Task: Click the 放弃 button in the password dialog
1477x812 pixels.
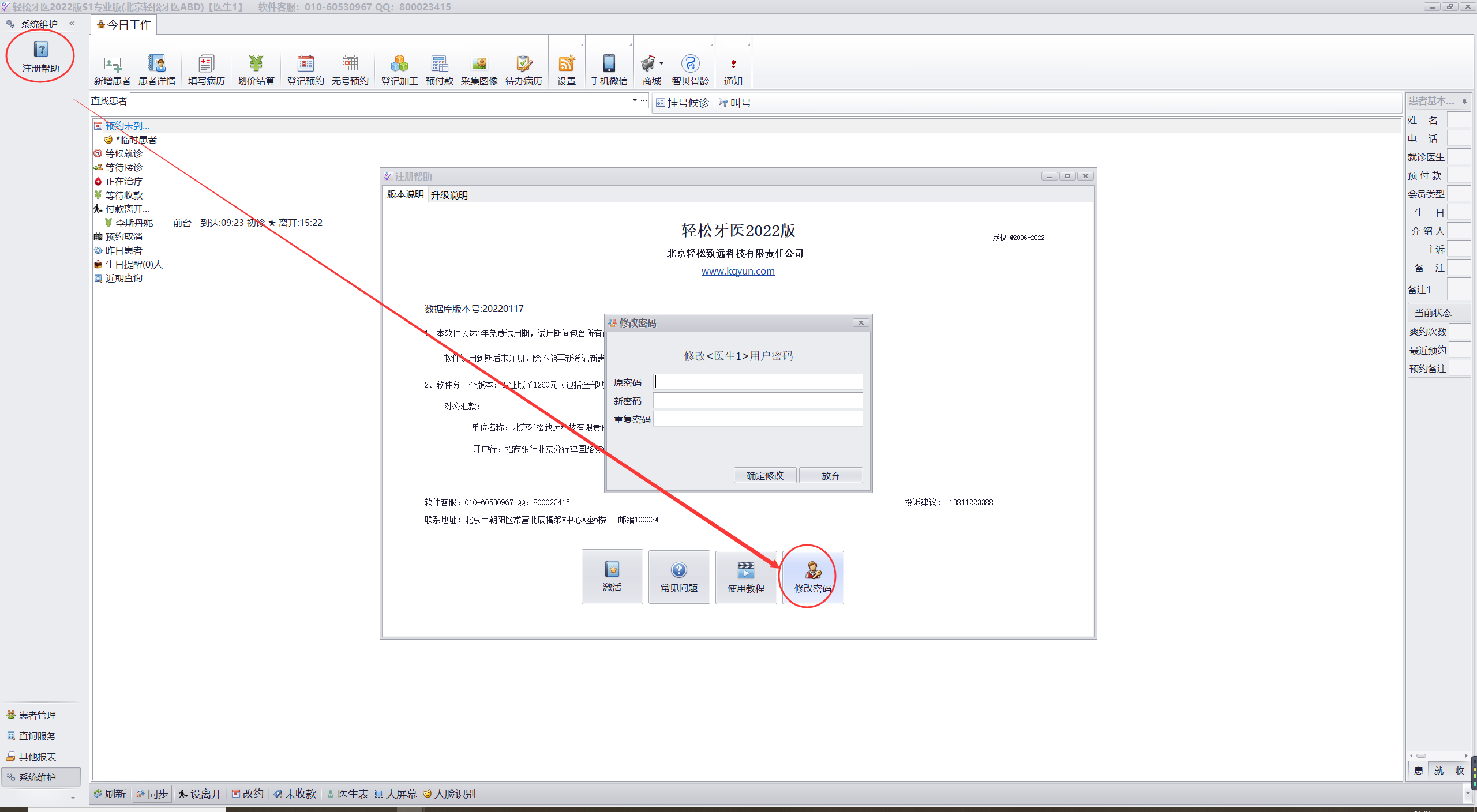Action: [x=831, y=475]
